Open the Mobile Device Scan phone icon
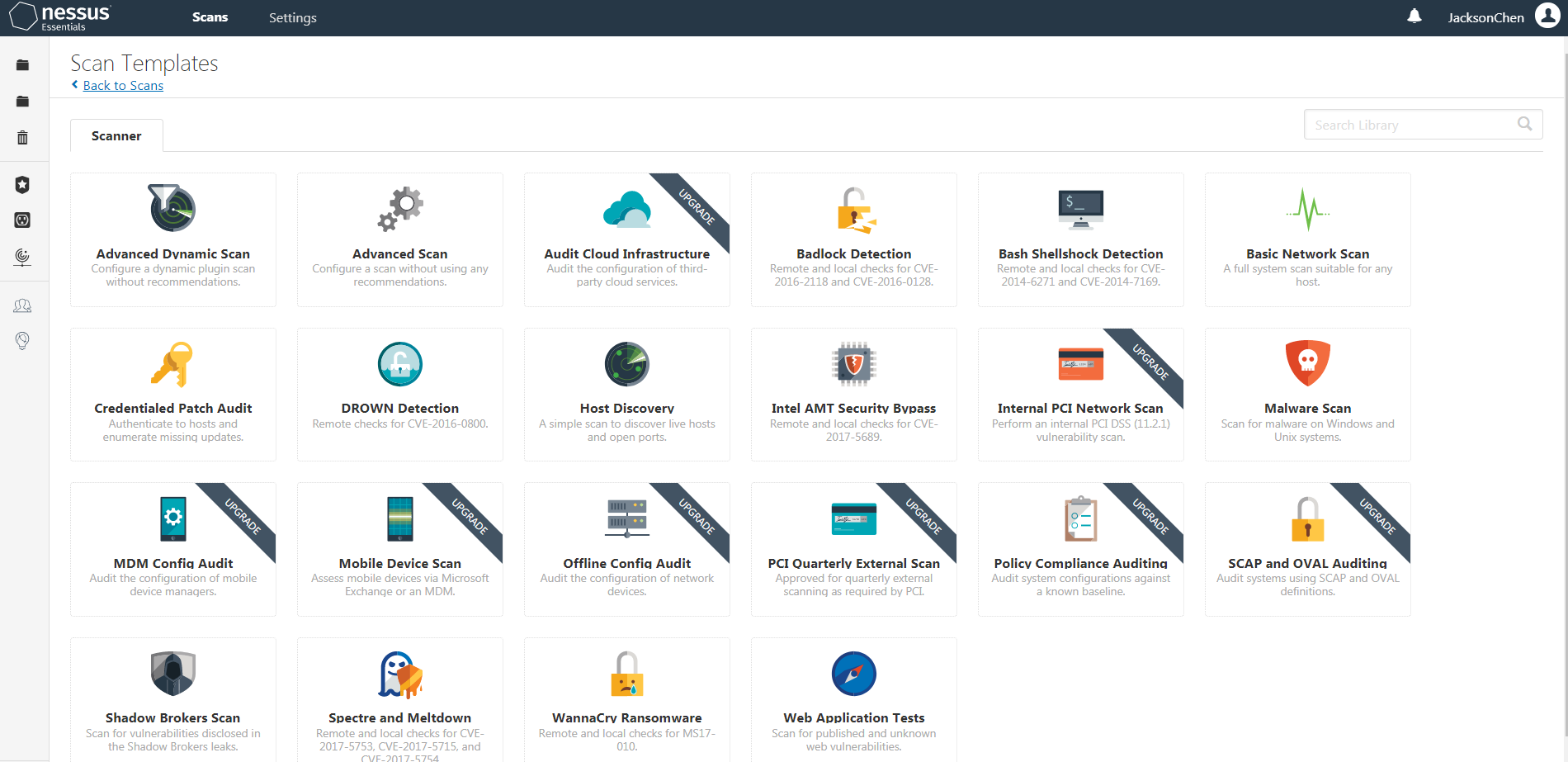Screen dimensions: 1568x762 400,518
